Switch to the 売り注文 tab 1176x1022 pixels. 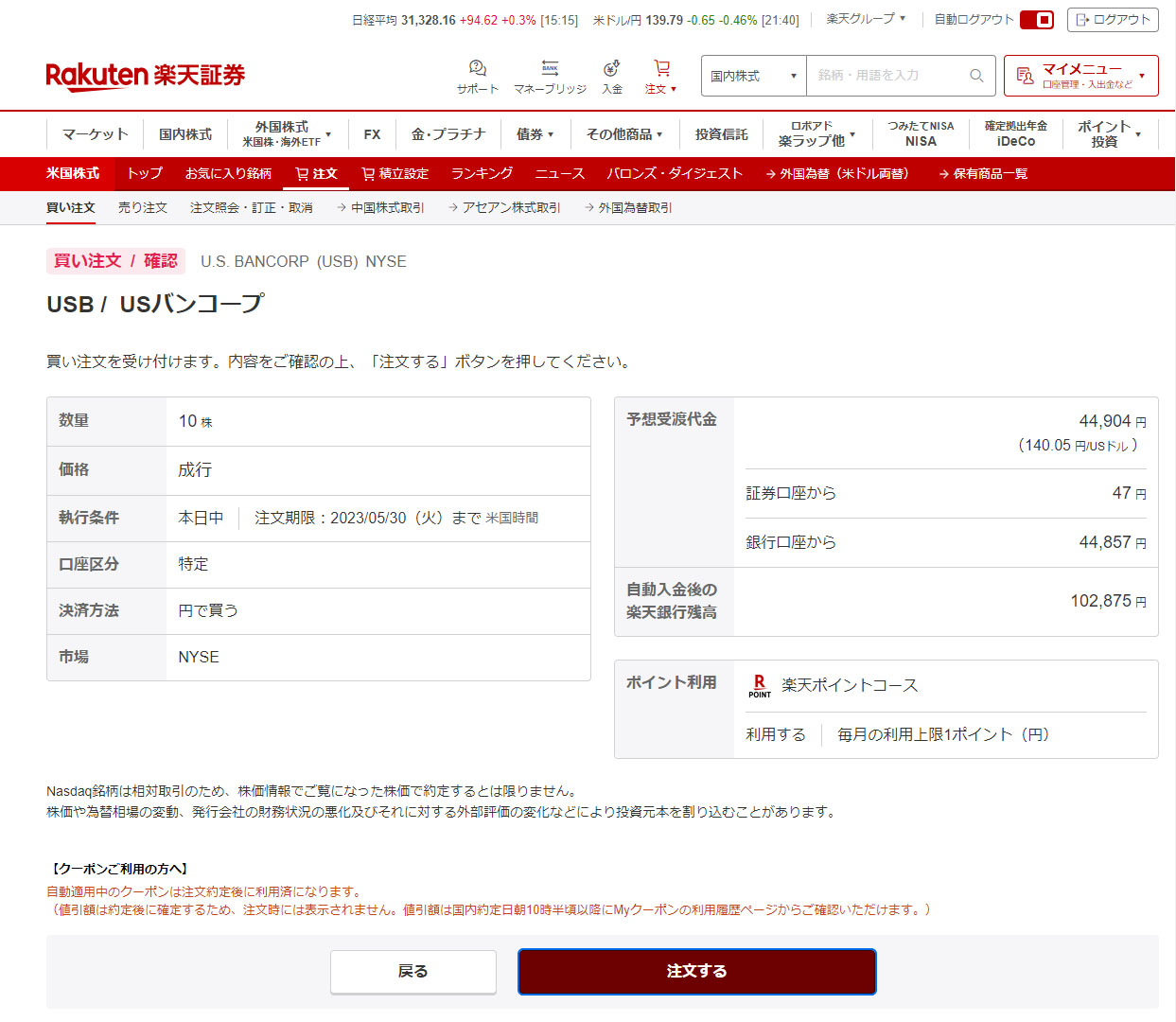[143, 207]
